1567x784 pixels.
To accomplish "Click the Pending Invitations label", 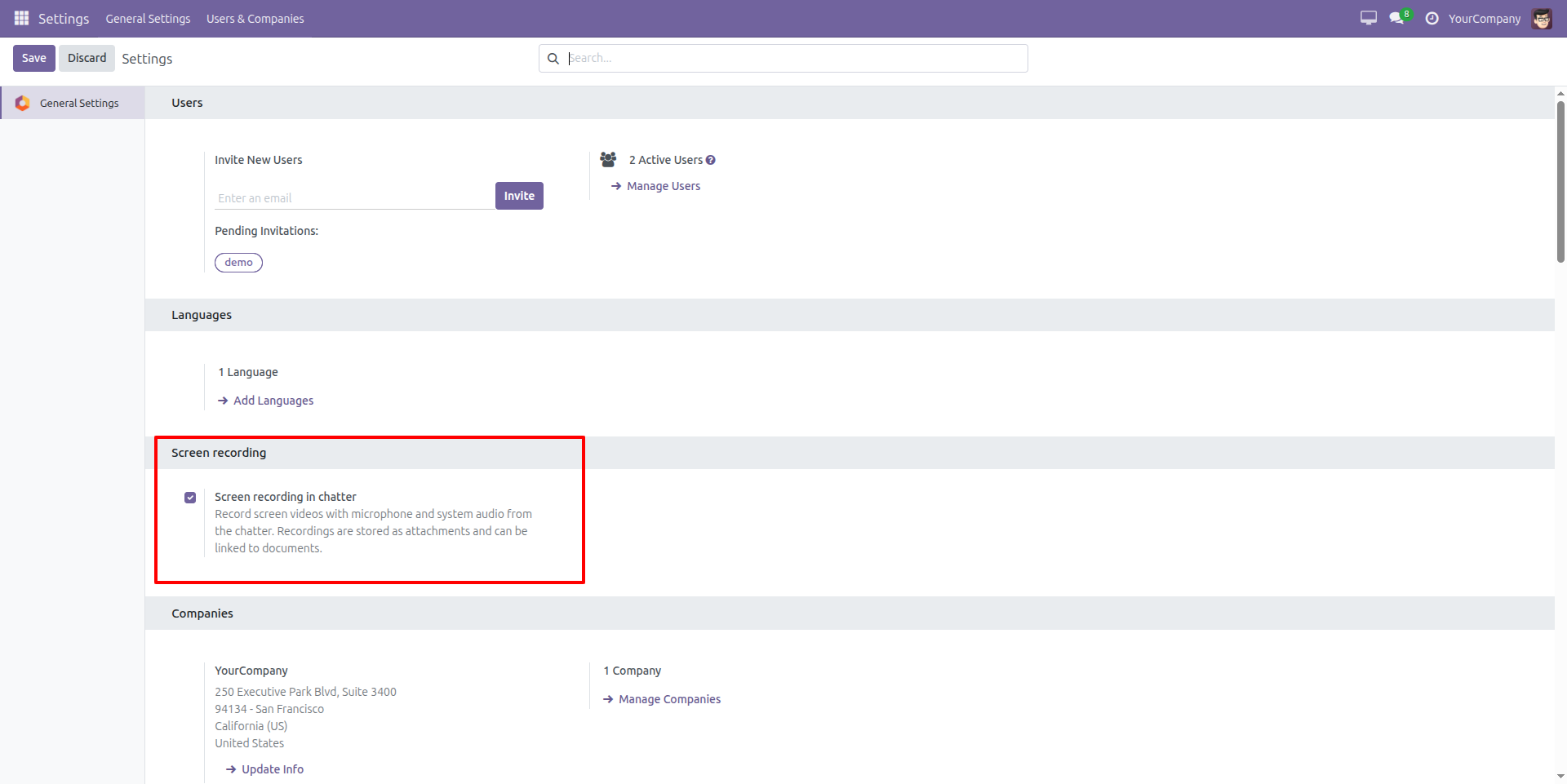I will point(267,231).
